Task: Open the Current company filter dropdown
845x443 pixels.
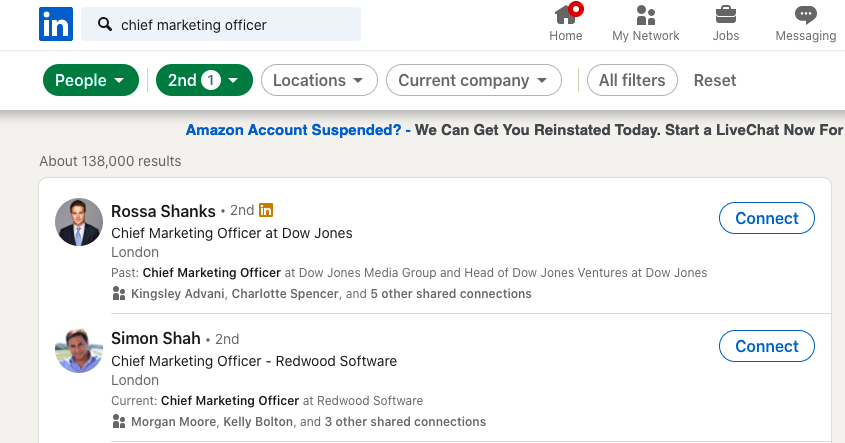Action: point(473,80)
